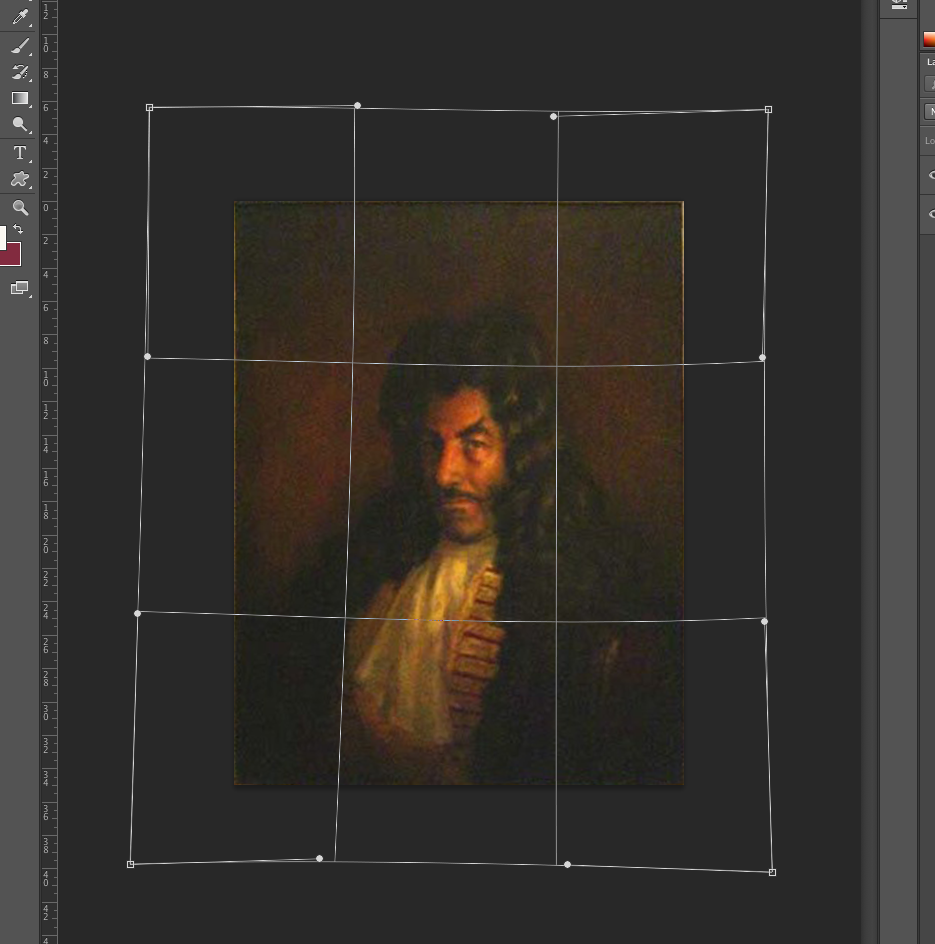Open the Normal blend mode dropdown
The width and height of the screenshot is (935, 944).
click(x=930, y=111)
